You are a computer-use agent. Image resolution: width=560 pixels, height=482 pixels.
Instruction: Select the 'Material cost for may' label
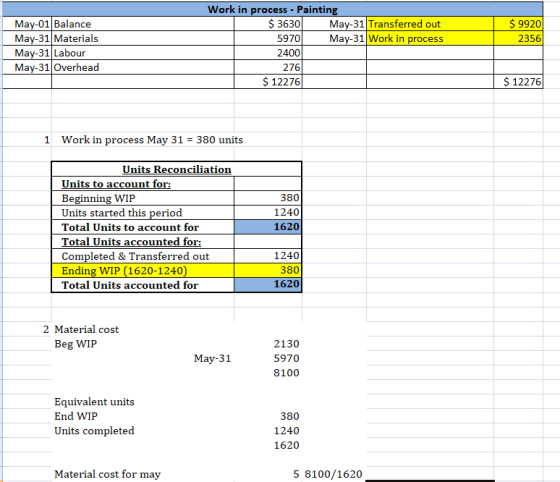tap(107, 474)
